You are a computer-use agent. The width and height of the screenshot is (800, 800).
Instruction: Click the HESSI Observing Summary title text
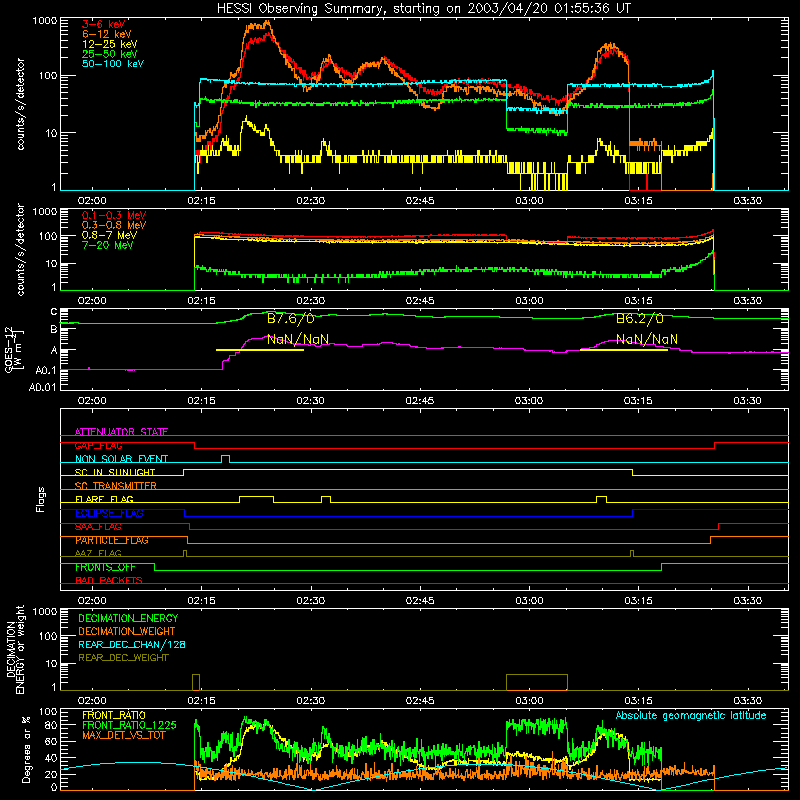pyautogui.click(x=424, y=9)
